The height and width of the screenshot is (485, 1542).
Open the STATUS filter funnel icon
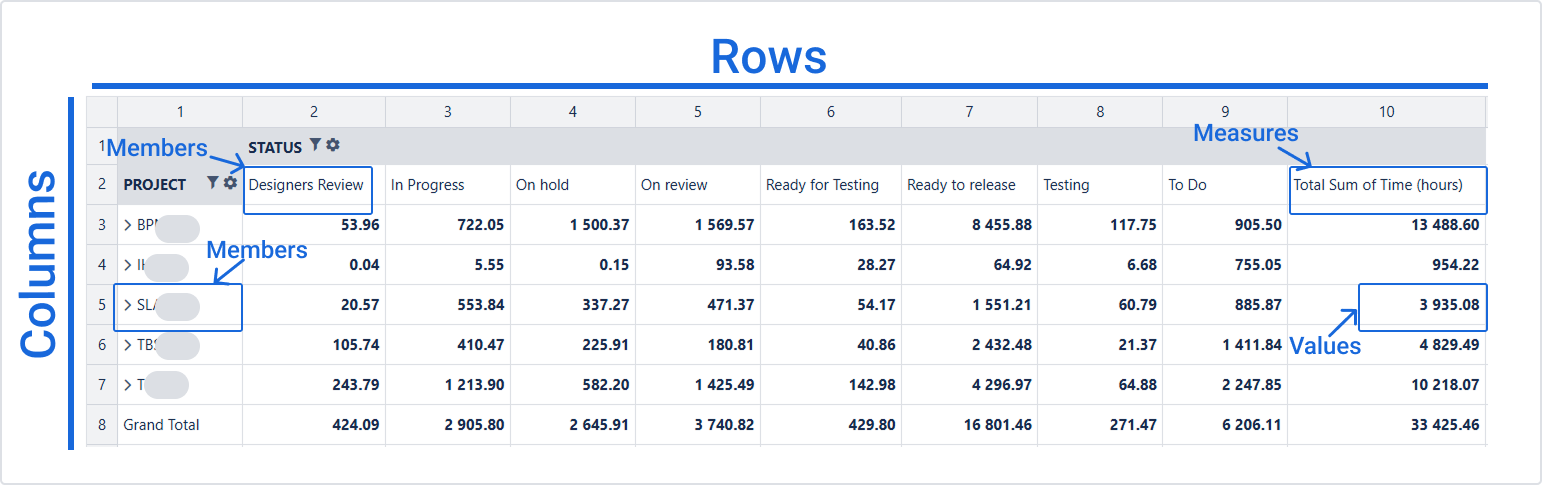[x=315, y=145]
